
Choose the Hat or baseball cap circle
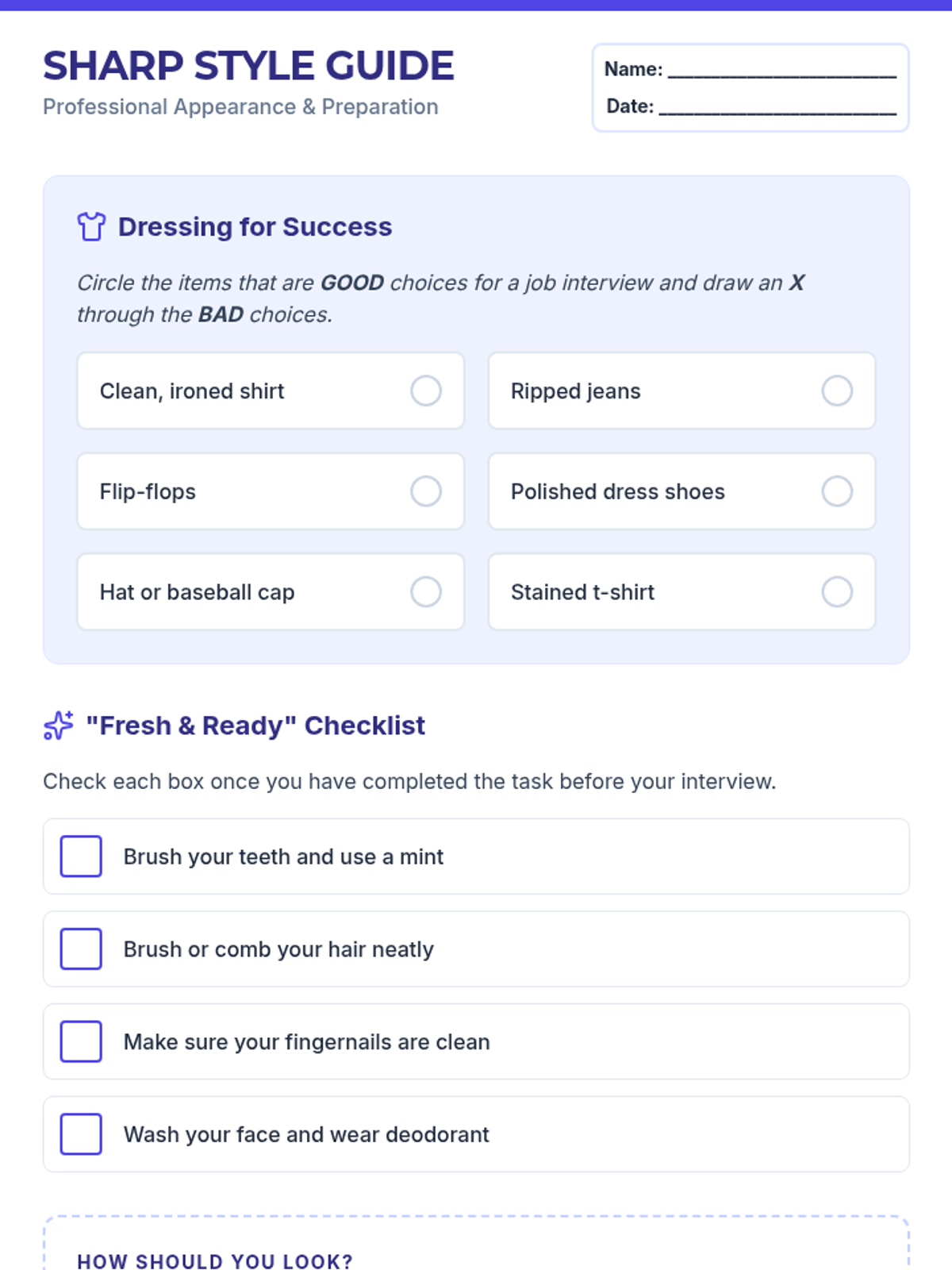[x=426, y=591]
